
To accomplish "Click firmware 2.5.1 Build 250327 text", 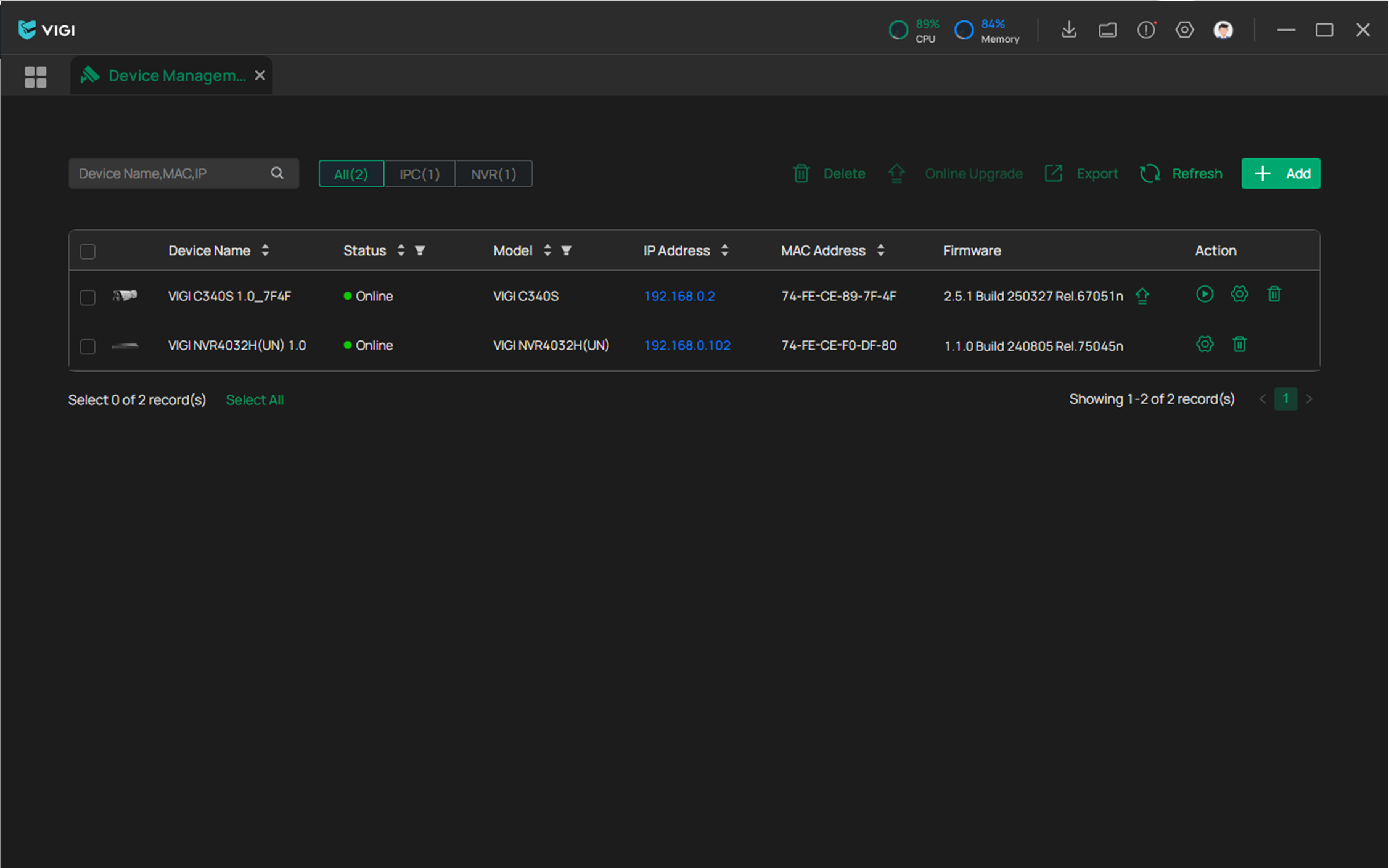I will (x=1033, y=296).
